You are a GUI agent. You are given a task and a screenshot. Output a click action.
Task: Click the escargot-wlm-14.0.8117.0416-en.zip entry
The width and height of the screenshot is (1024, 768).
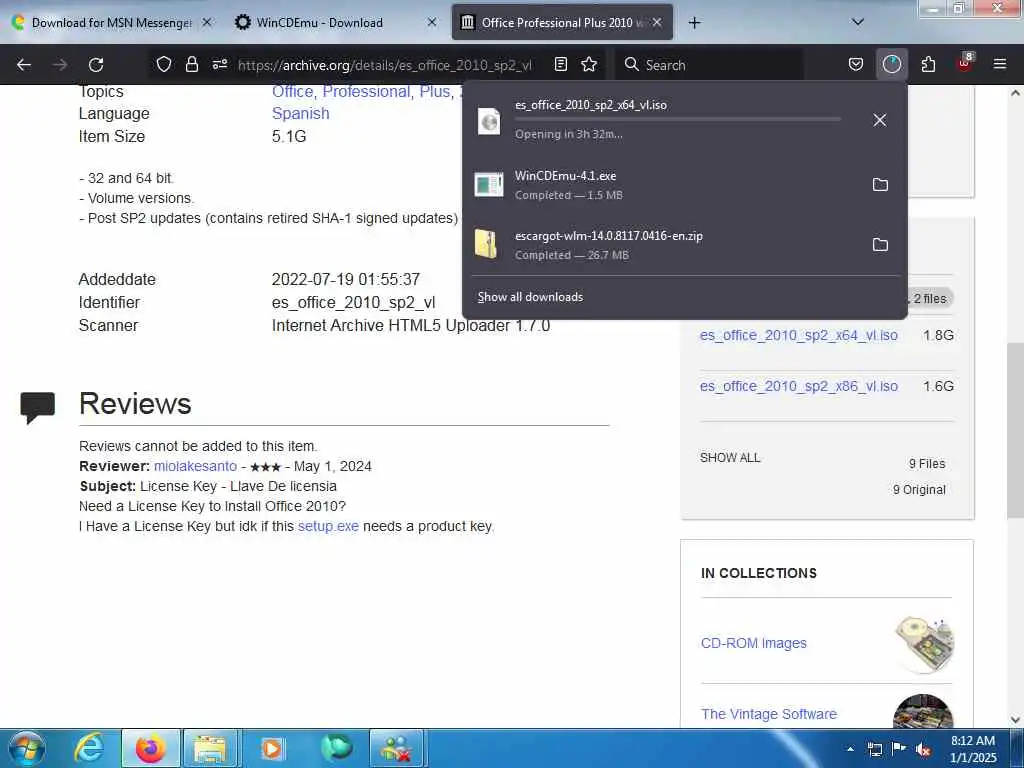pyautogui.click(x=664, y=245)
